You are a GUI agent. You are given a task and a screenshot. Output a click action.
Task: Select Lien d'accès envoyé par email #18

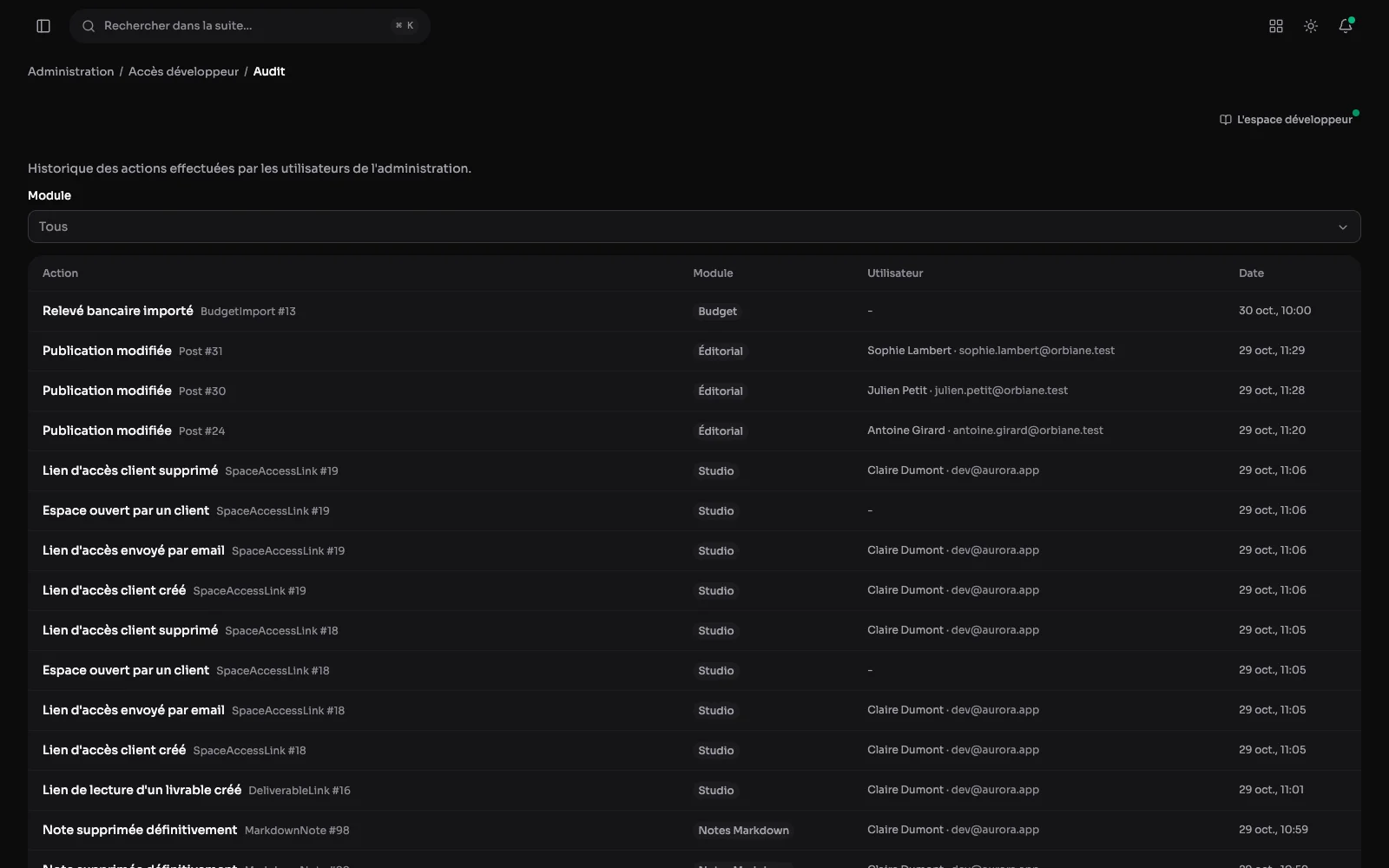[x=694, y=710]
